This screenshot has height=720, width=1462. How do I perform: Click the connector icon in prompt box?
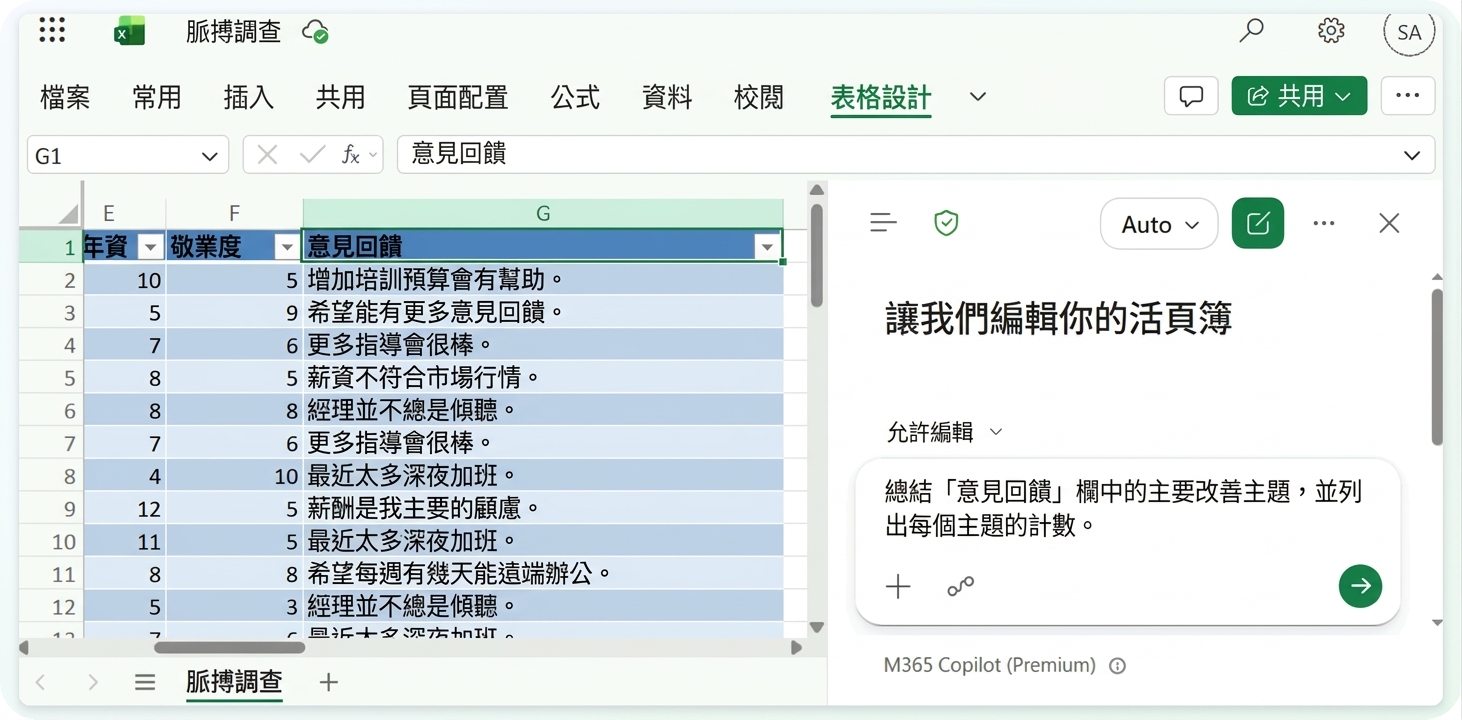point(960,587)
